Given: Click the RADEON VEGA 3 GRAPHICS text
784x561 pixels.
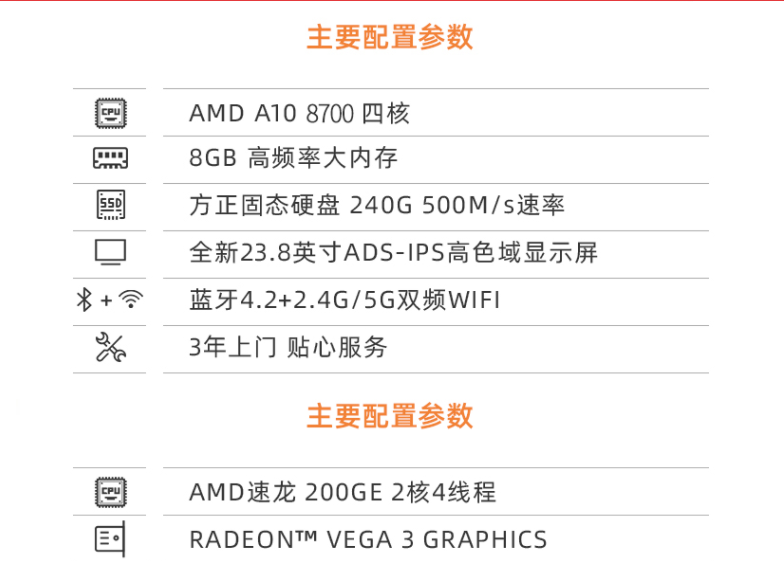Looking at the screenshot, I should pos(368,540).
